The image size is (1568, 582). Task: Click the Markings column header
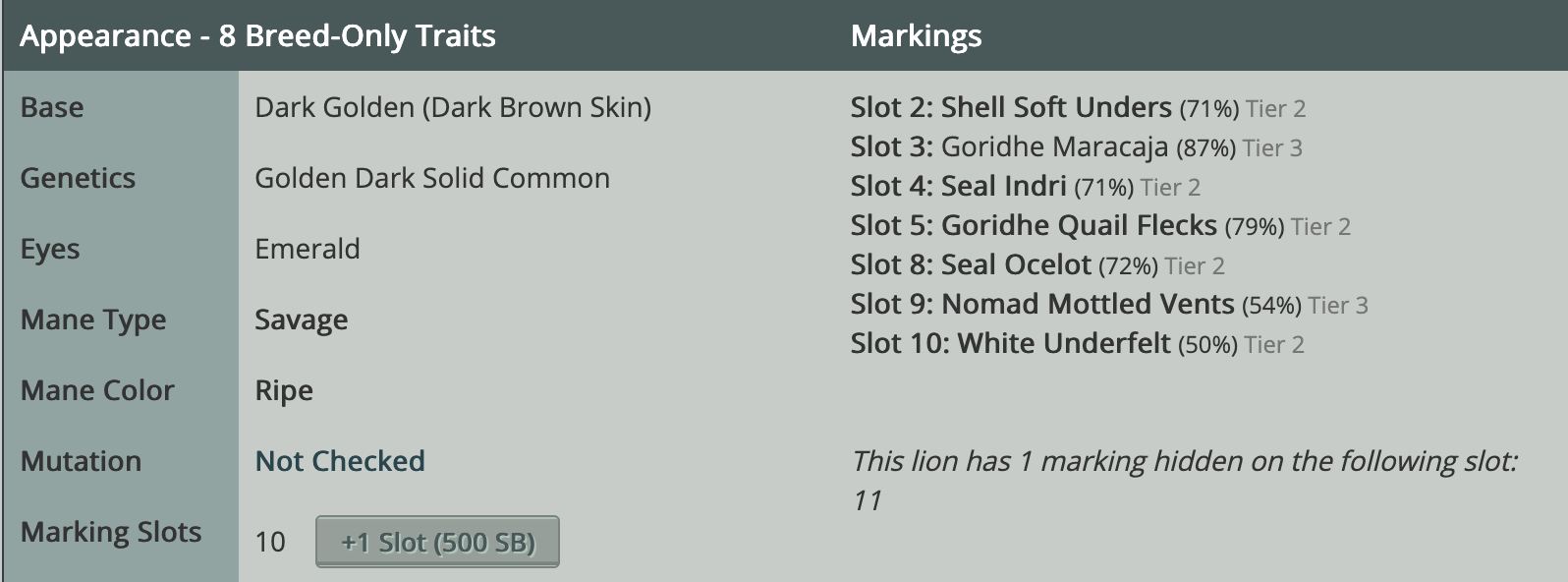[916, 36]
